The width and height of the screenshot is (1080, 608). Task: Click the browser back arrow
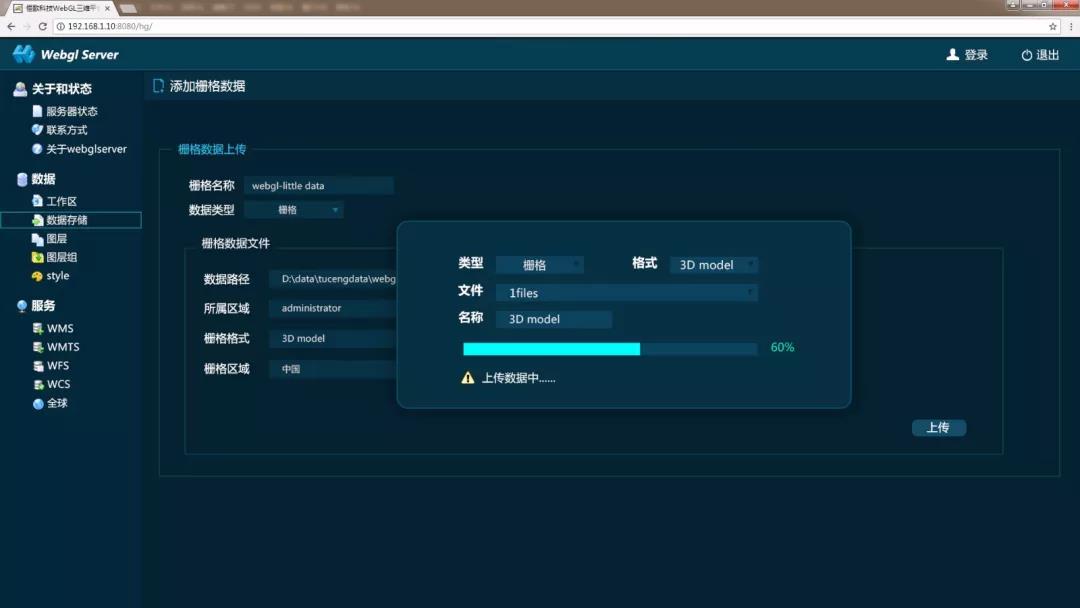pyautogui.click(x=11, y=26)
